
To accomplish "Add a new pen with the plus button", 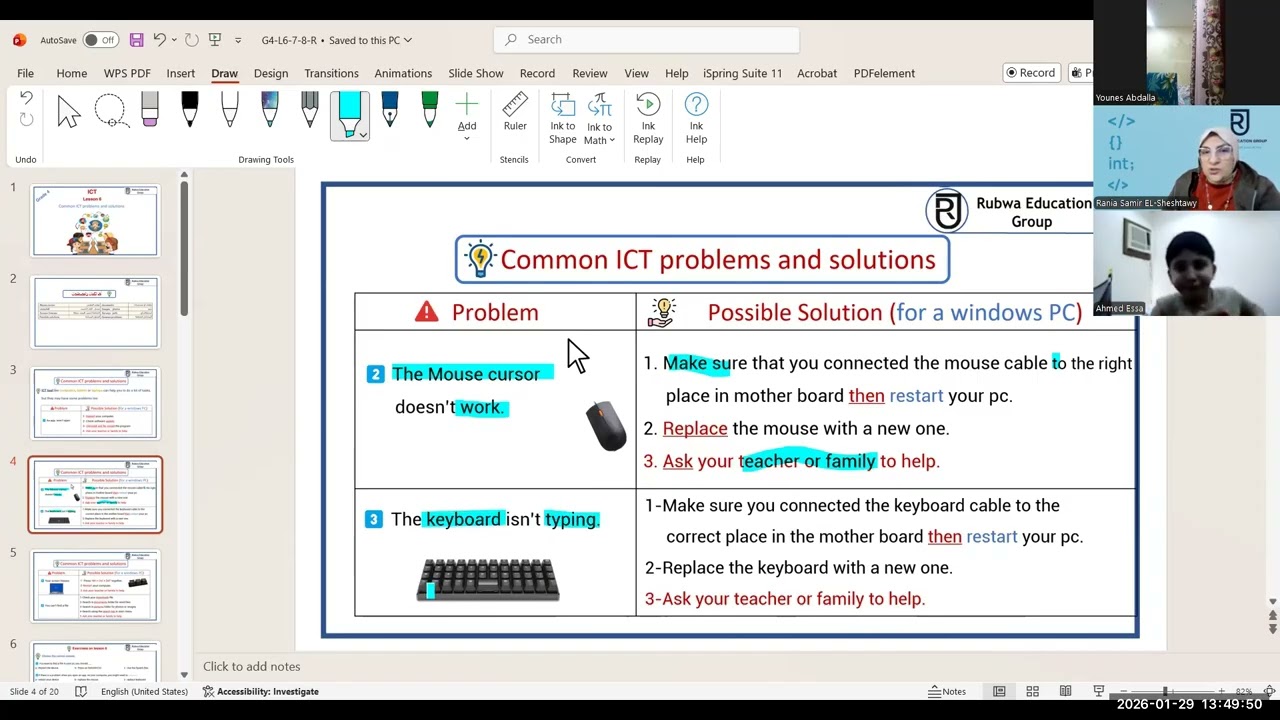I will point(467,116).
